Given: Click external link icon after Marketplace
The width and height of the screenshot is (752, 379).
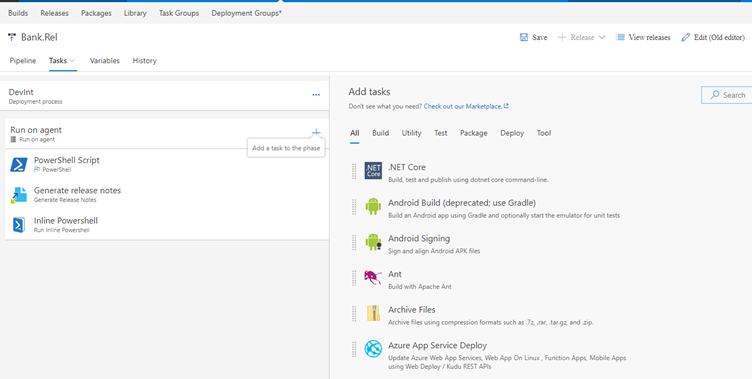Looking at the screenshot, I should (x=506, y=106).
